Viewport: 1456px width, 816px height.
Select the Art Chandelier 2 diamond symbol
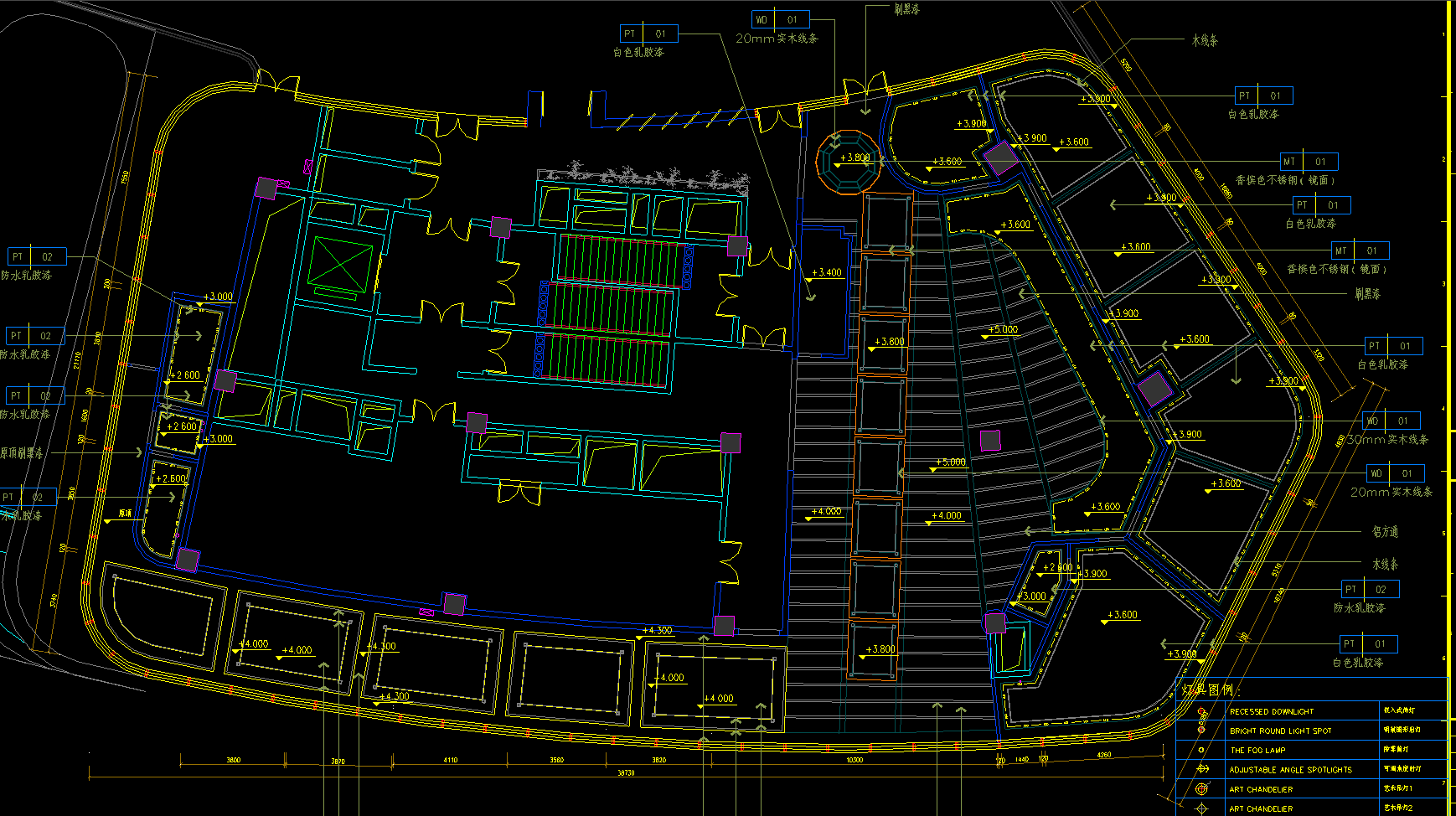tap(1202, 808)
